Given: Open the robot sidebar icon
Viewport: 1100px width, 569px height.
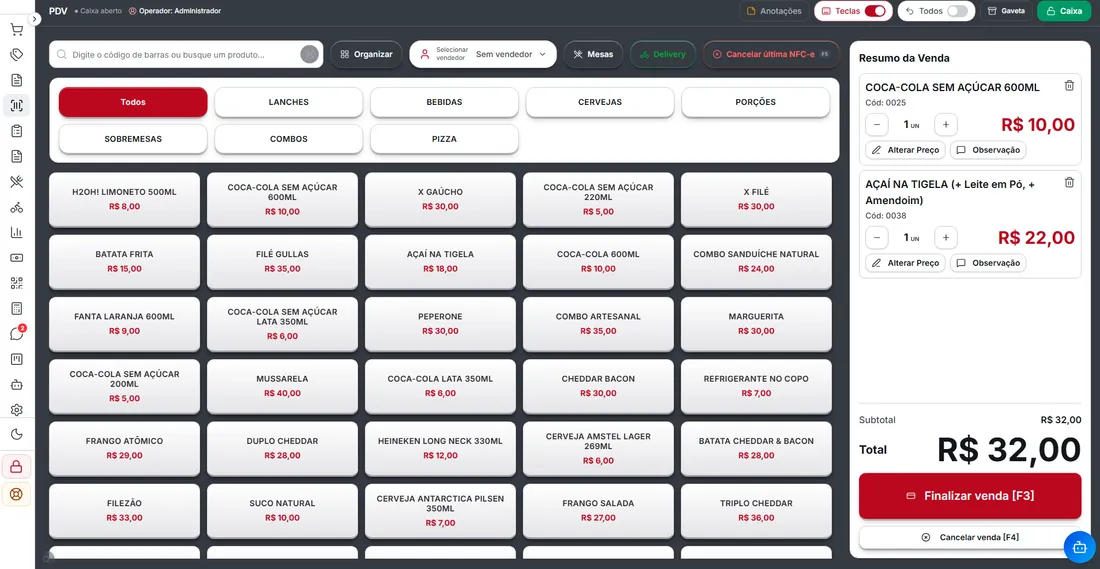Looking at the screenshot, I should (17, 384).
